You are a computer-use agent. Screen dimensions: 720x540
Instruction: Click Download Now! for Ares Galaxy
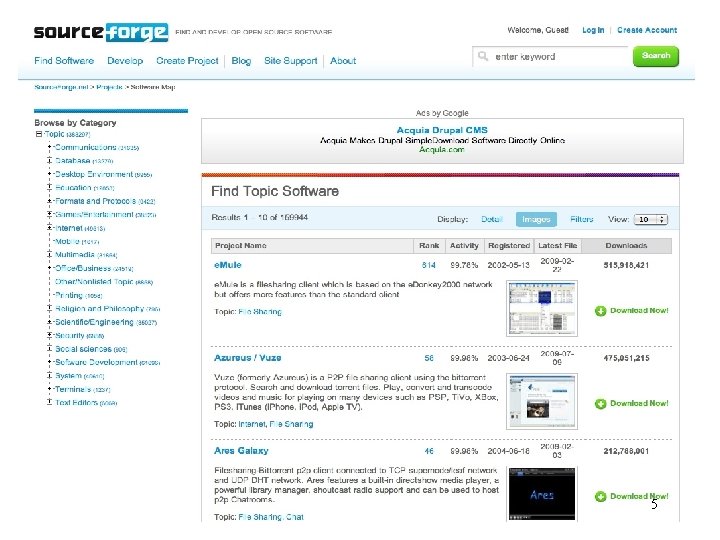point(639,496)
